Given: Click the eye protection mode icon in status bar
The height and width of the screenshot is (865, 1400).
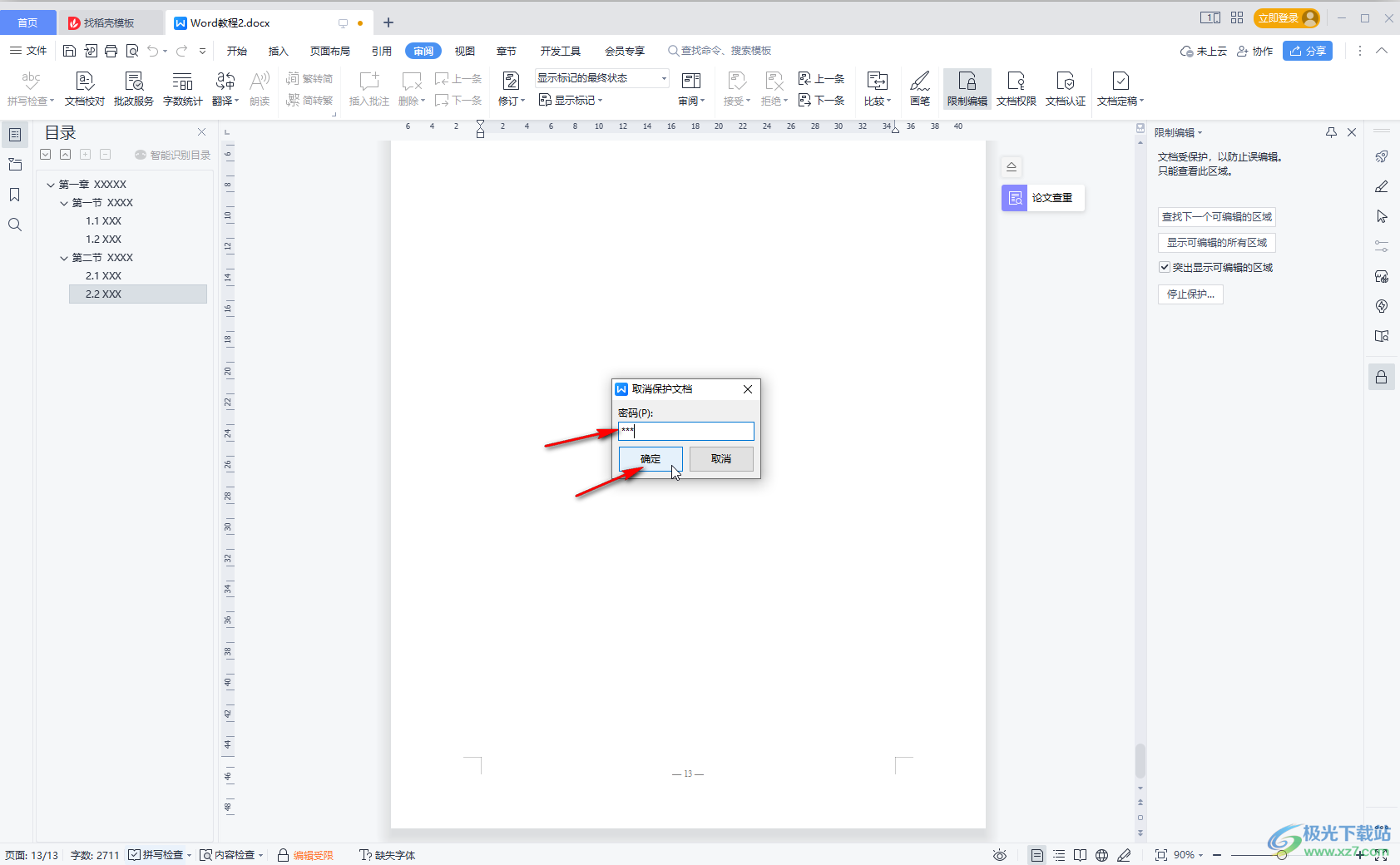Looking at the screenshot, I should tap(1000, 855).
